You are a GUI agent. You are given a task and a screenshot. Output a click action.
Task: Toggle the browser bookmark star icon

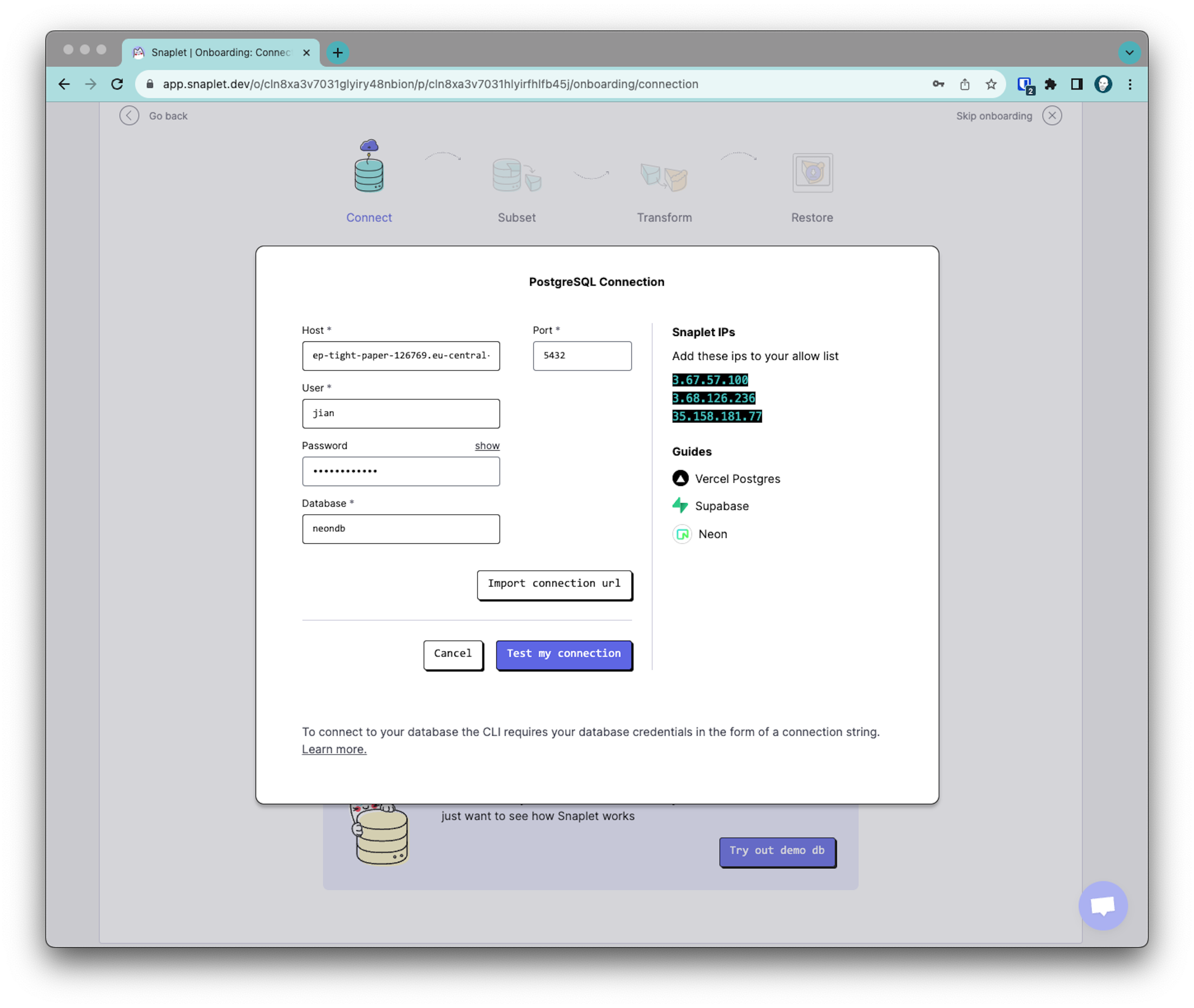click(x=991, y=84)
